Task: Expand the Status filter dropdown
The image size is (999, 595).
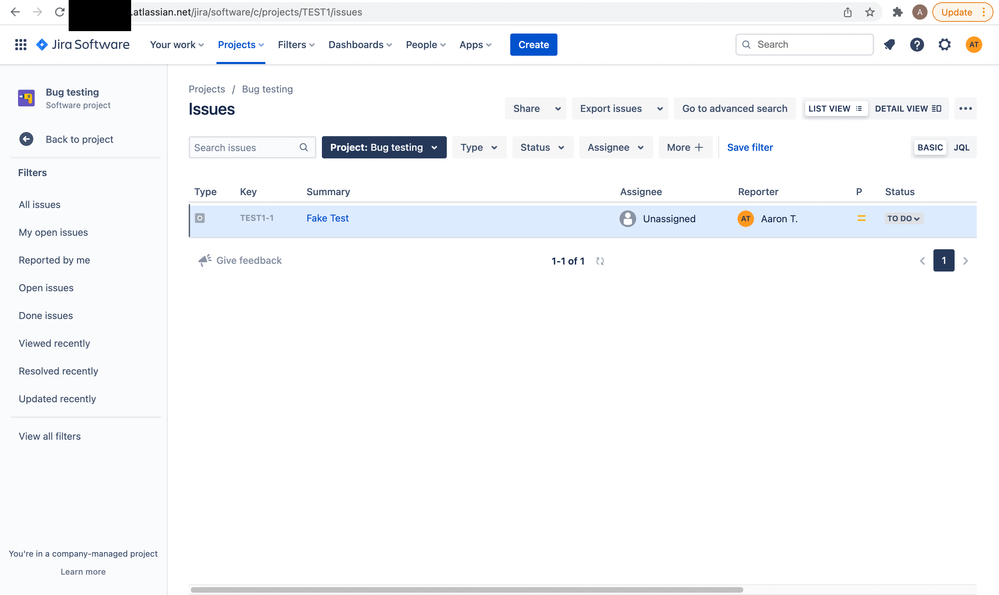Action: point(543,147)
